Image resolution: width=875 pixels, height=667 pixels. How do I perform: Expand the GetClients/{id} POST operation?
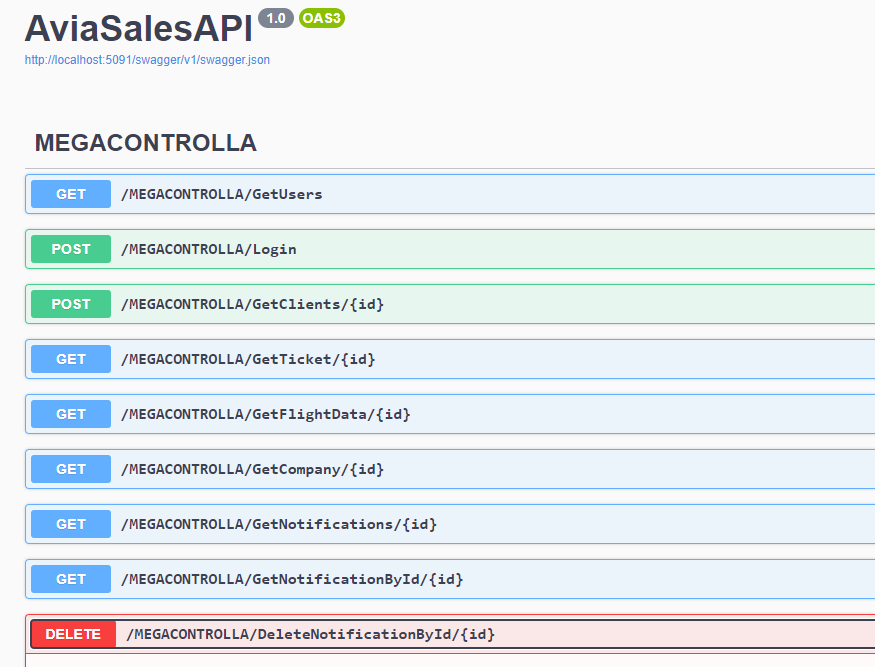pos(450,304)
